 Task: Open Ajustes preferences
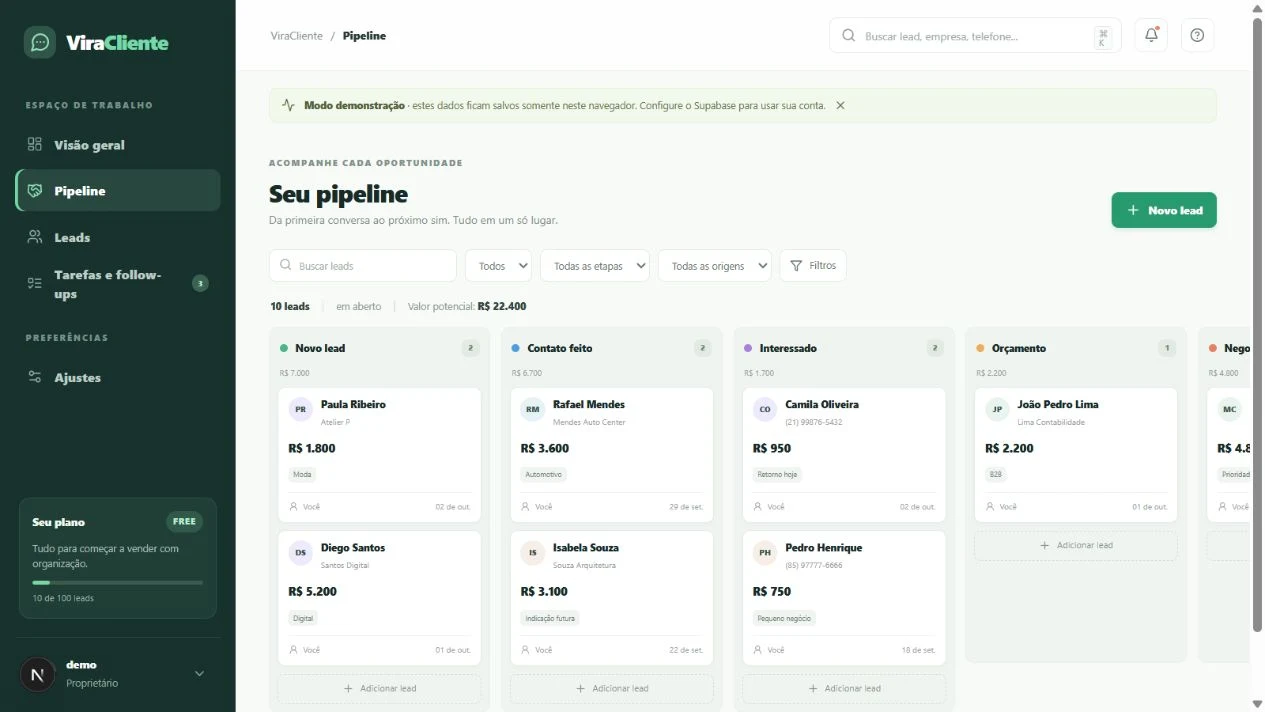point(118,377)
